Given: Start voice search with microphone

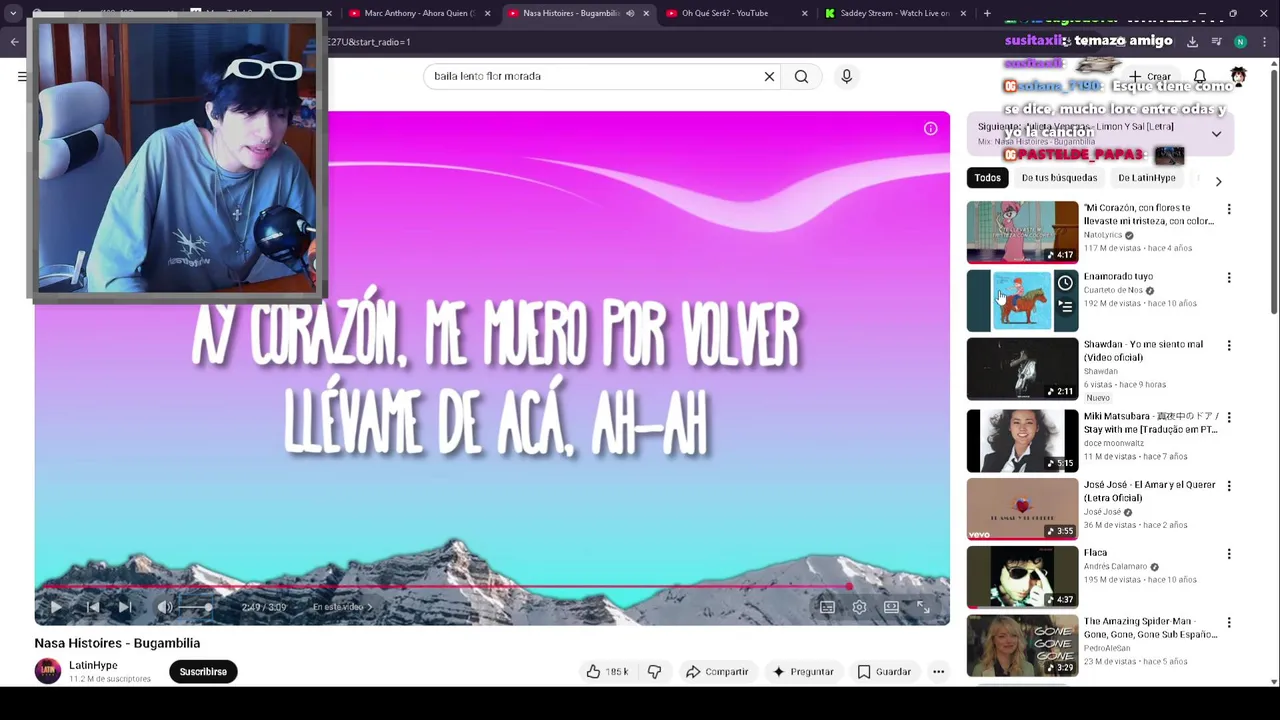Looking at the screenshot, I should coord(846,76).
